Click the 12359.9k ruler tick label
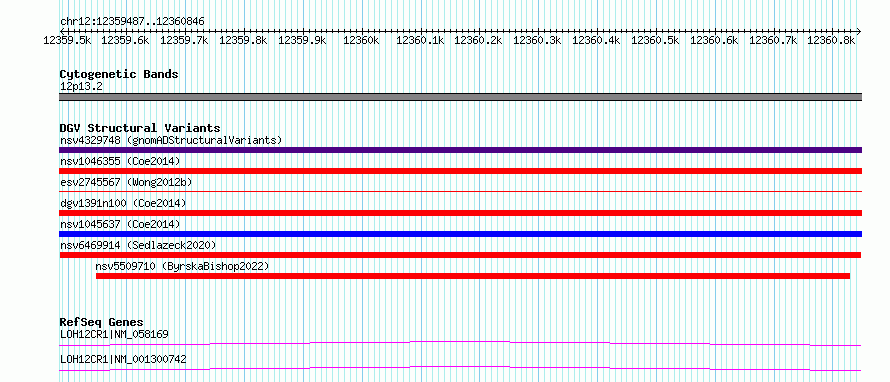The image size is (890, 382). coord(303,40)
